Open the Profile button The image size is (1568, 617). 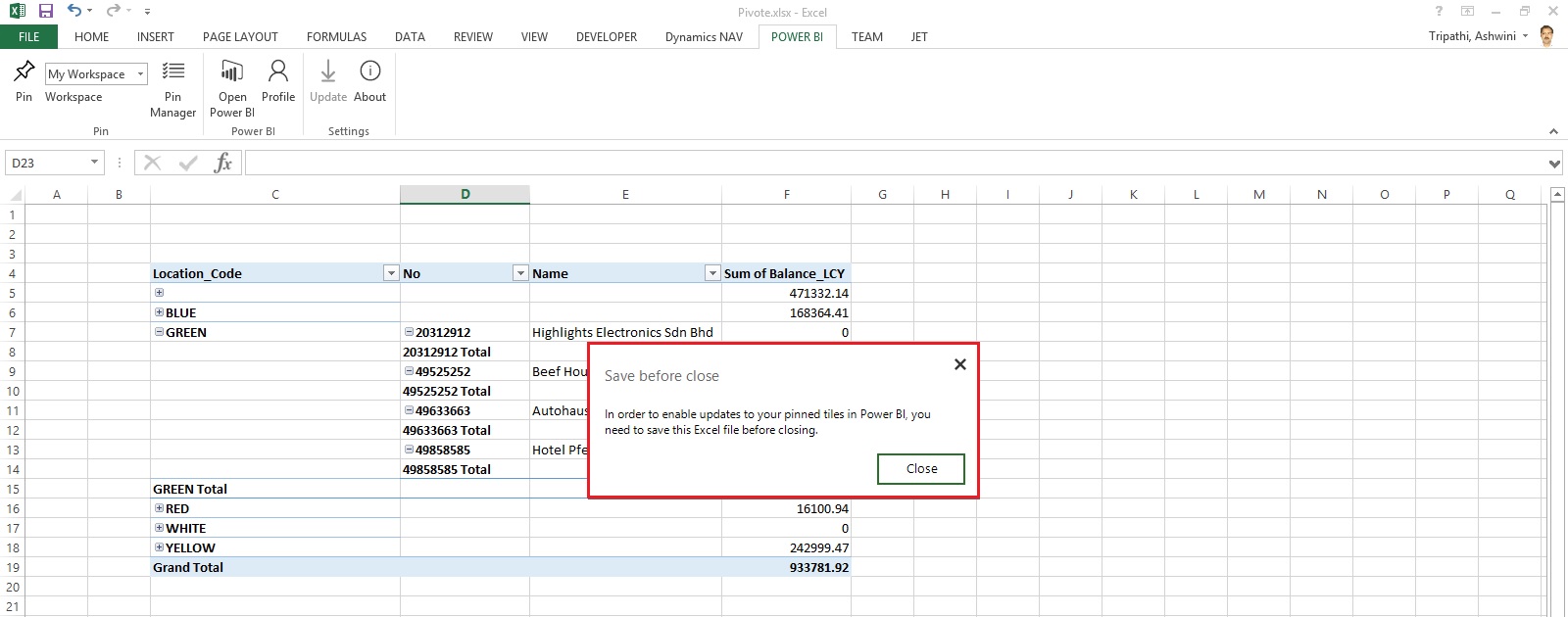tap(278, 81)
